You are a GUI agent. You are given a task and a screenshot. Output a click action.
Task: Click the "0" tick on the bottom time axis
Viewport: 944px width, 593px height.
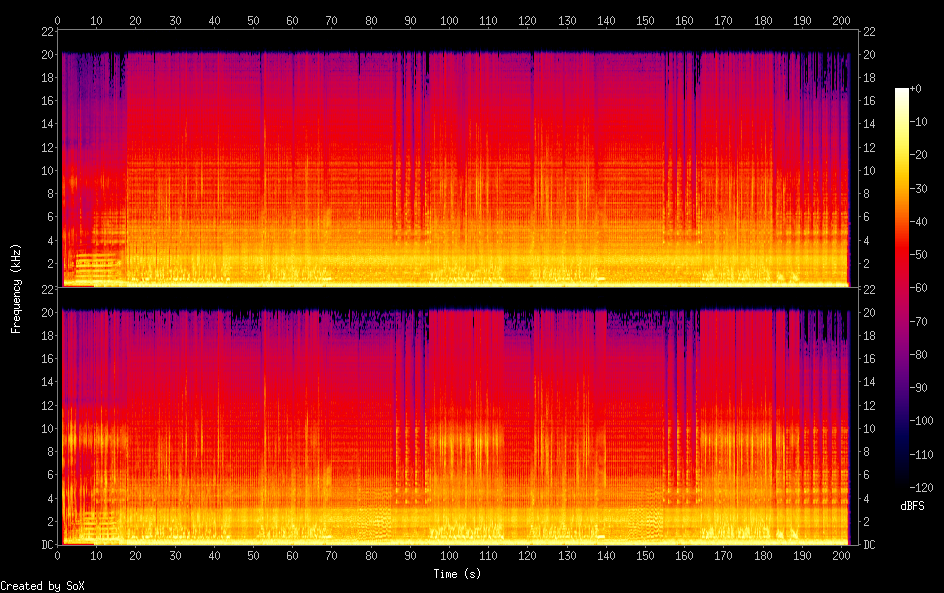[x=57, y=556]
